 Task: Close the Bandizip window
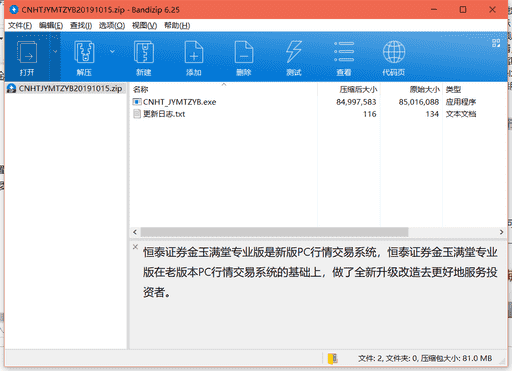[492, 9]
